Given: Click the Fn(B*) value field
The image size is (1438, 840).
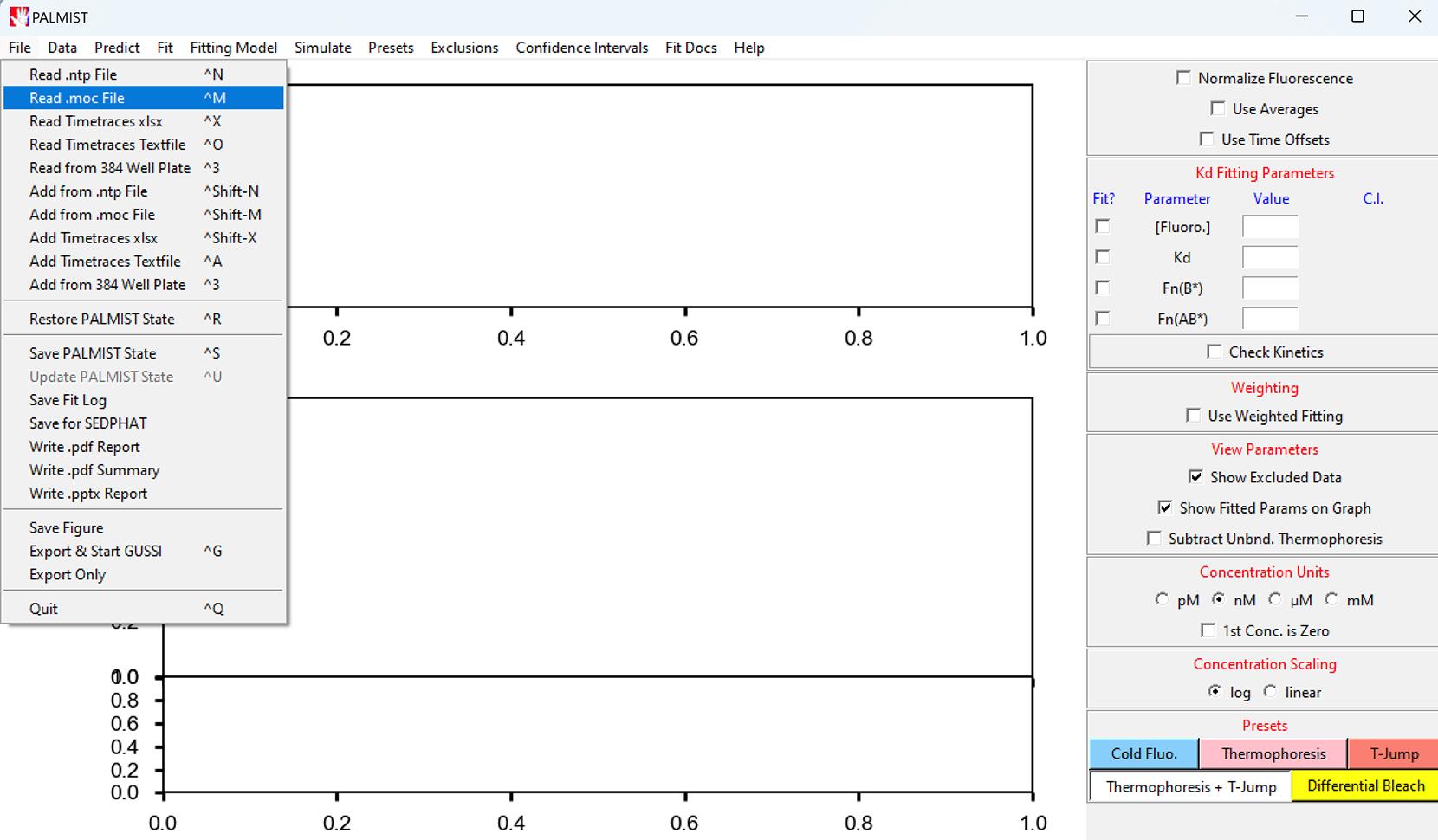Looking at the screenshot, I should click(x=1270, y=288).
